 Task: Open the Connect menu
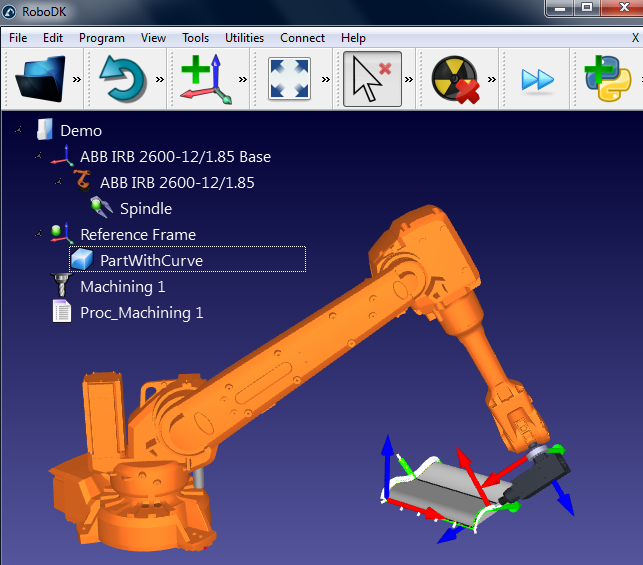click(x=303, y=38)
